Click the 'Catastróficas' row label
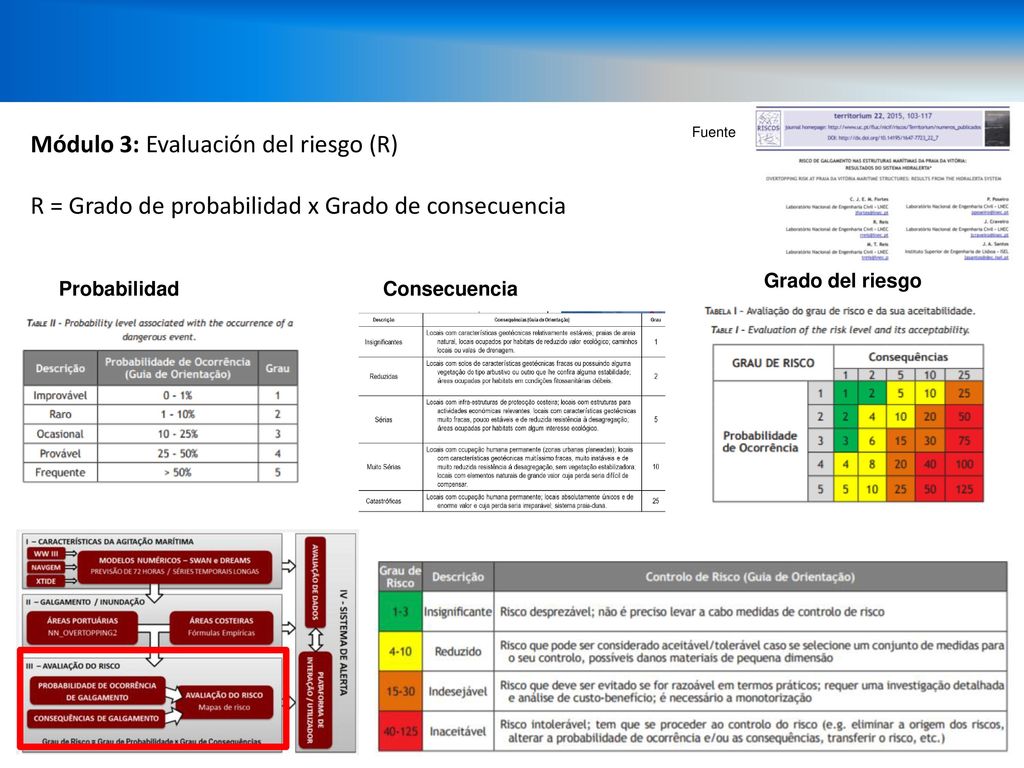The height and width of the screenshot is (768, 1024). click(x=383, y=501)
